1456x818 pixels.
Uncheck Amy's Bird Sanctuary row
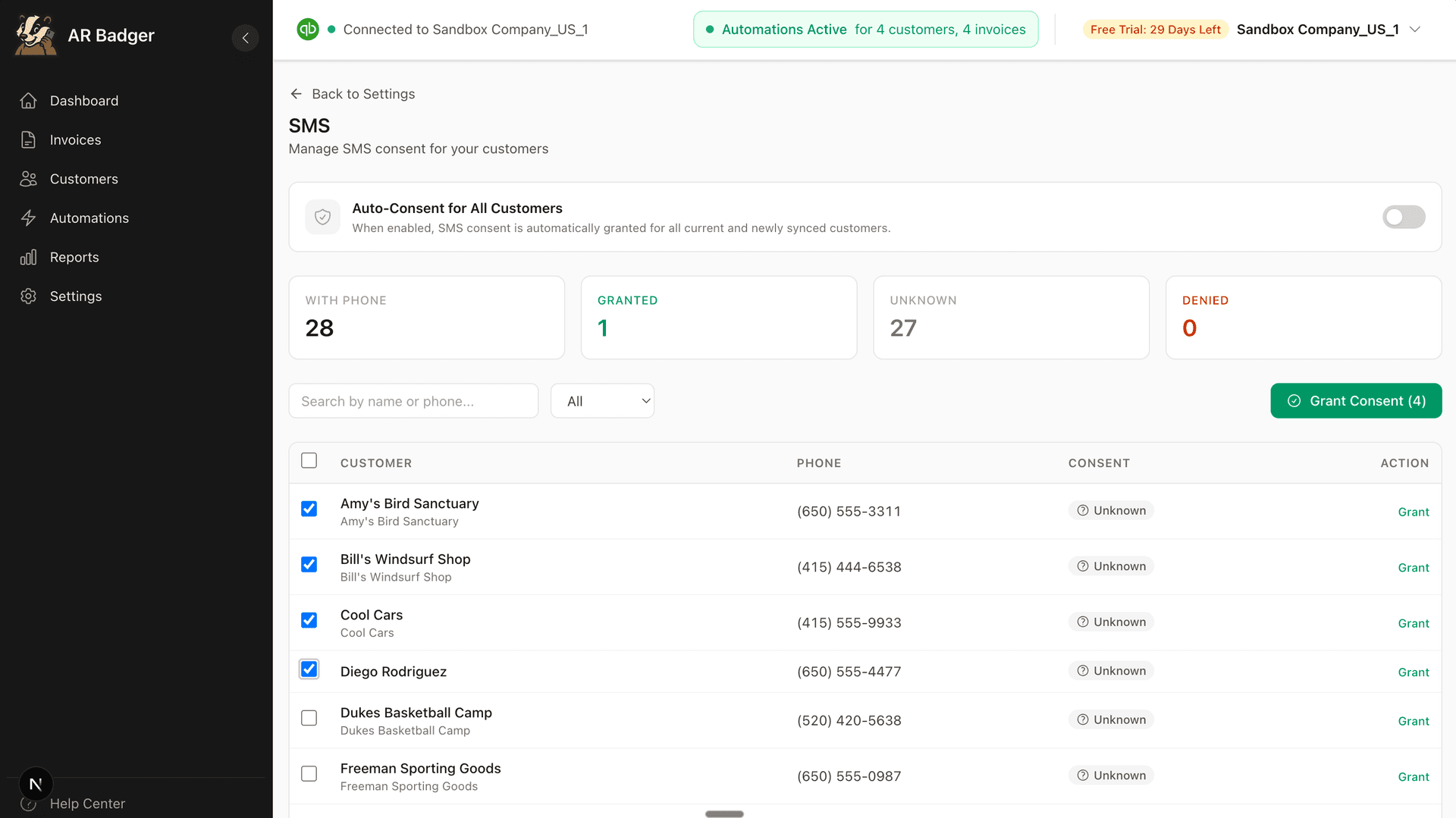click(x=309, y=509)
